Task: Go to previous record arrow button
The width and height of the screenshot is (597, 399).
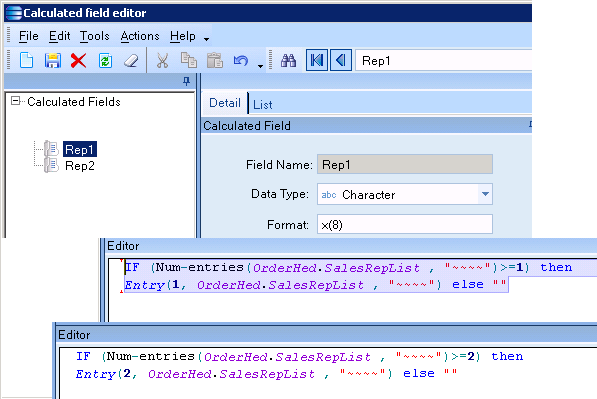Action: 341,60
